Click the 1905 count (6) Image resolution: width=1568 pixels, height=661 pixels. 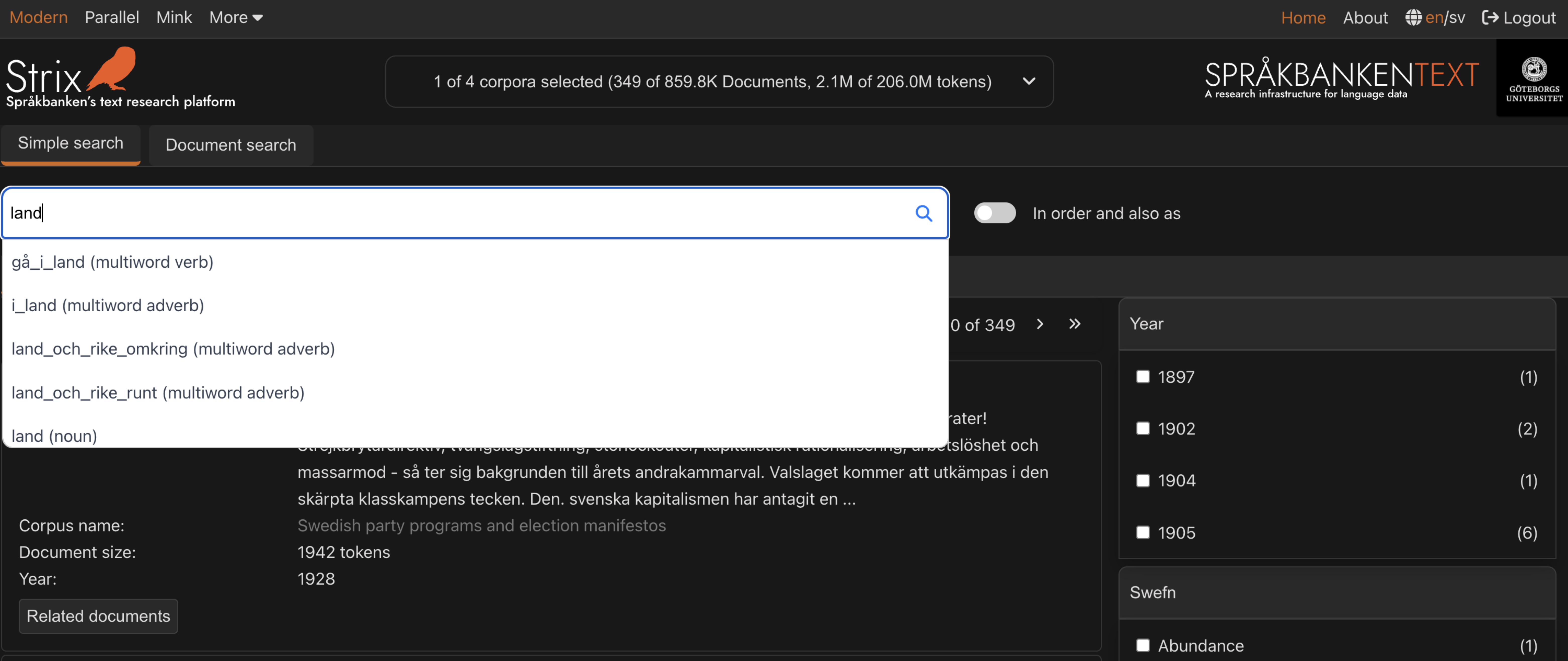(x=1527, y=533)
